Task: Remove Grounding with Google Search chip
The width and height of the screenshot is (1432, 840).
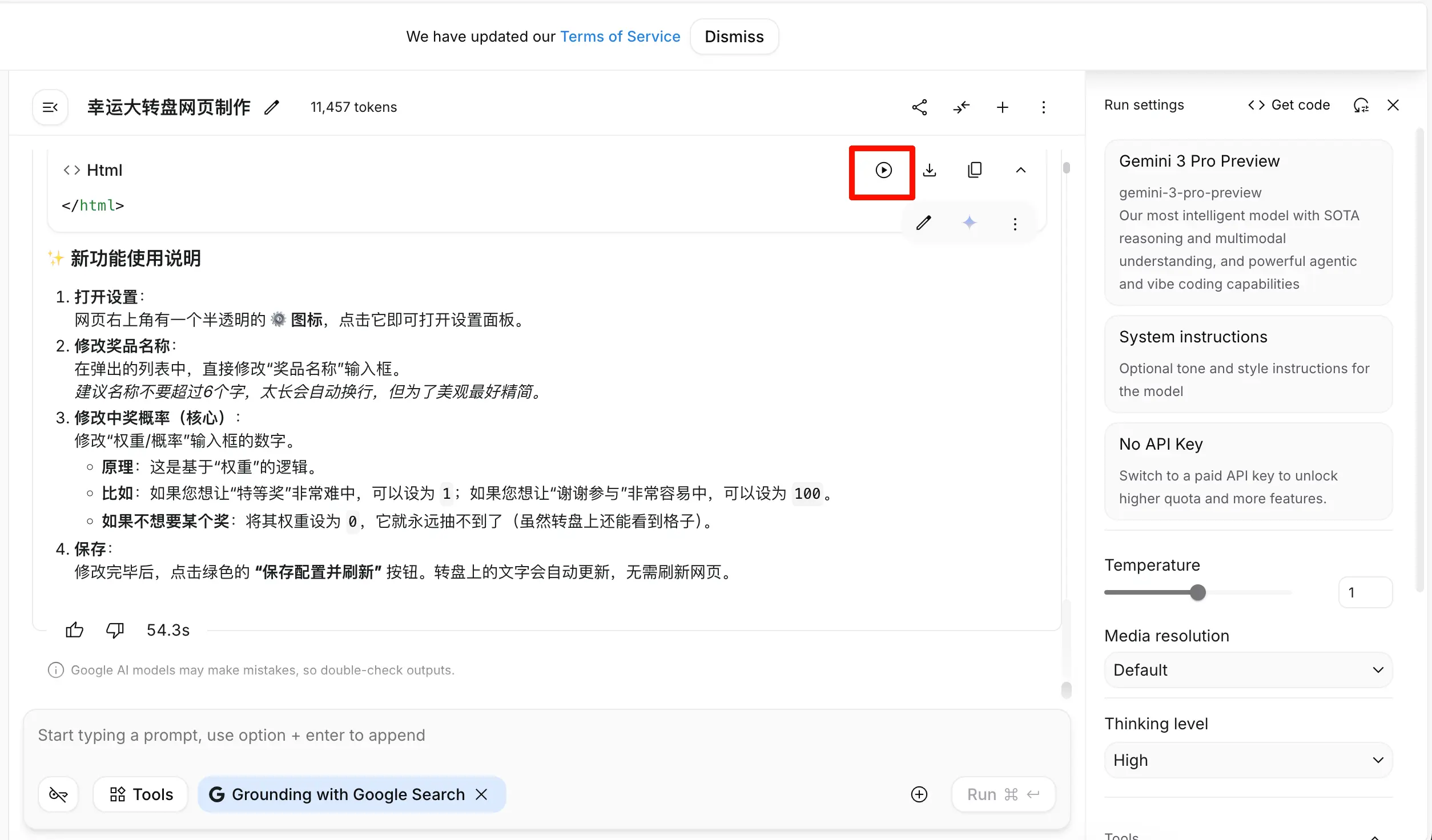Action: tap(481, 794)
